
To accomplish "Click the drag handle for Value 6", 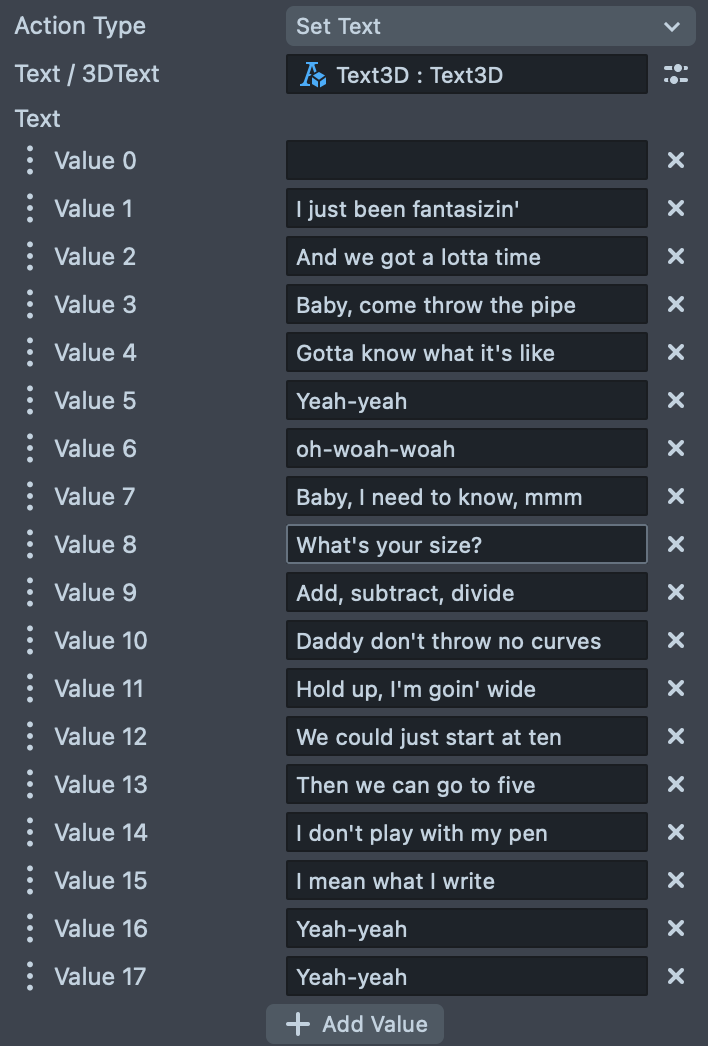I will (x=30, y=448).
